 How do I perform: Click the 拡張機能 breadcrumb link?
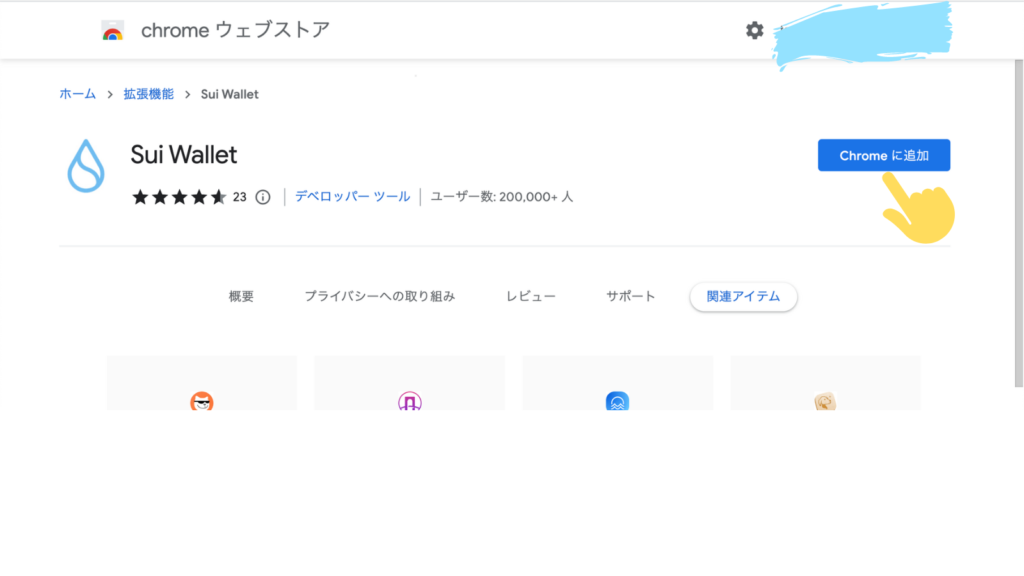tap(149, 94)
